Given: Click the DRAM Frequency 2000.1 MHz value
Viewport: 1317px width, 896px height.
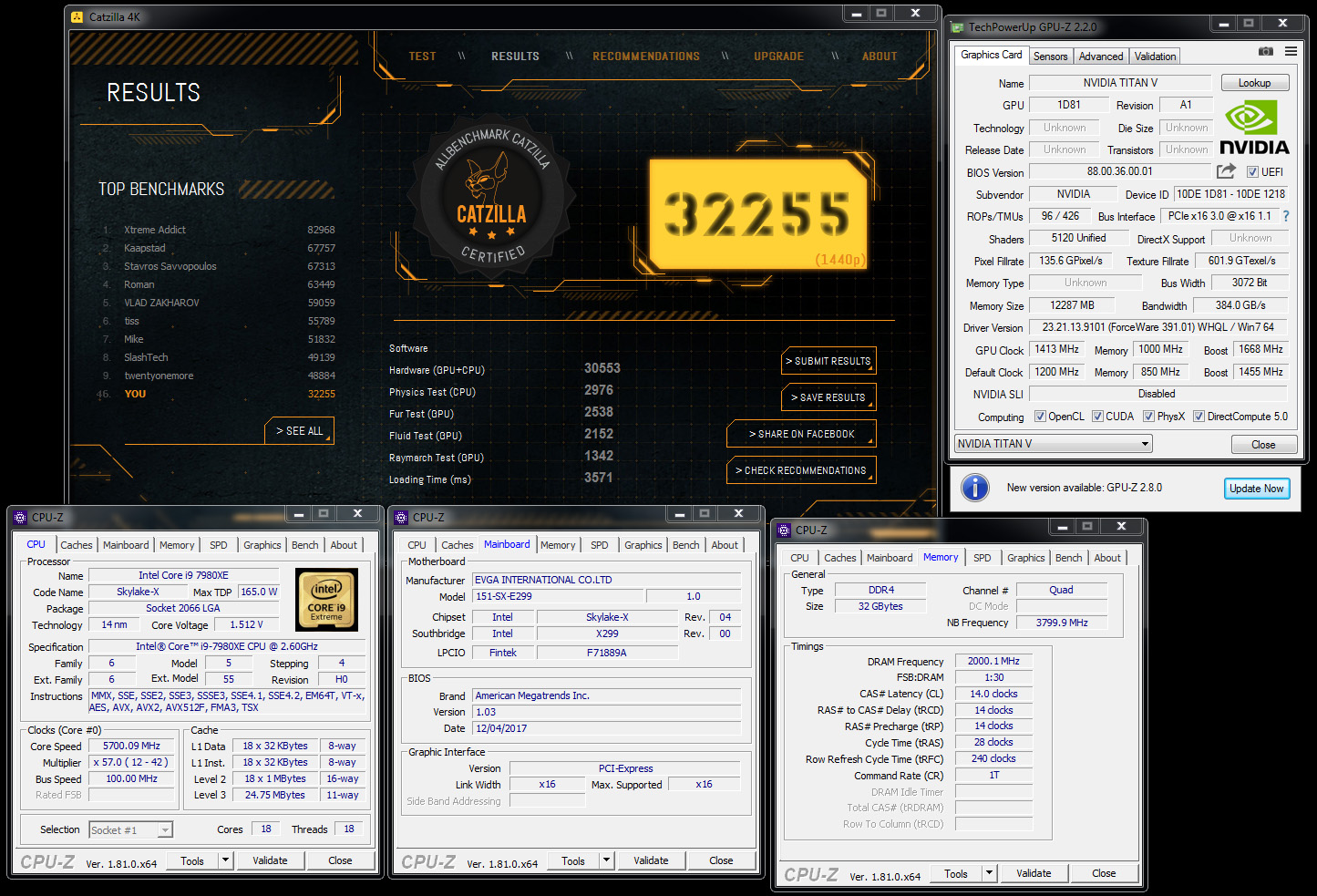Looking at the screenshot, I should coord(993,661).
